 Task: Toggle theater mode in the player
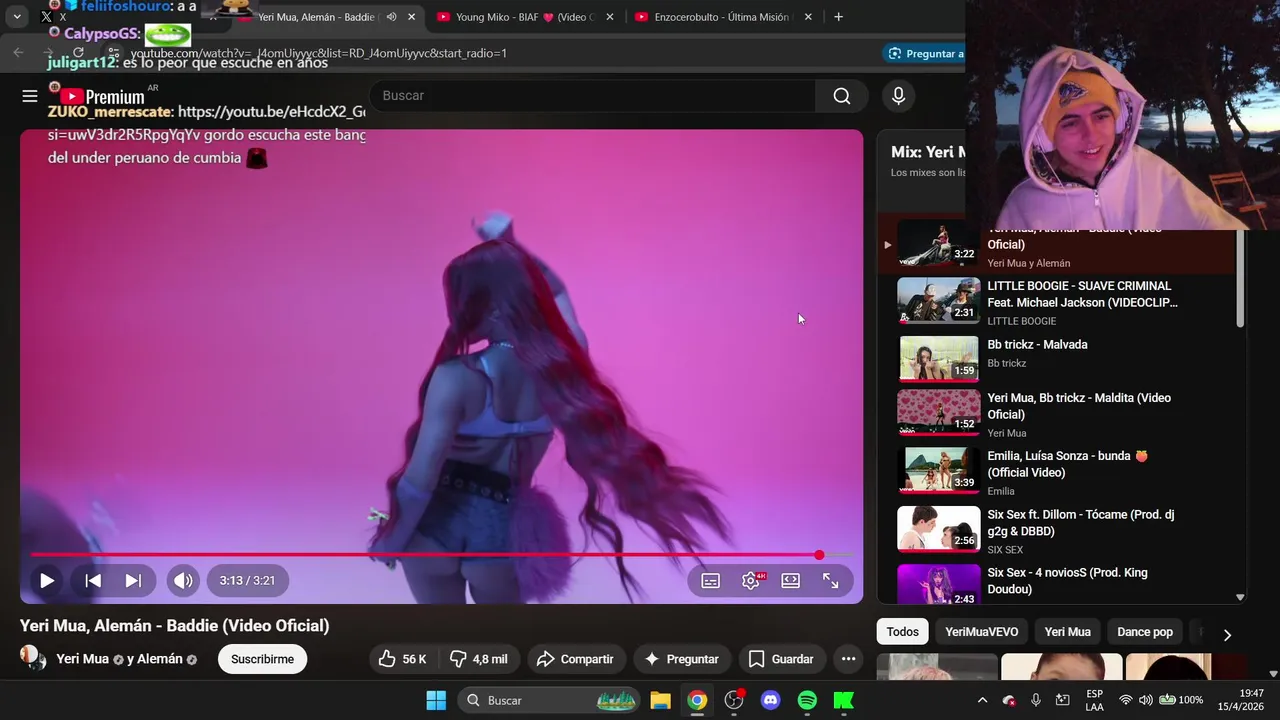(791, 580)
